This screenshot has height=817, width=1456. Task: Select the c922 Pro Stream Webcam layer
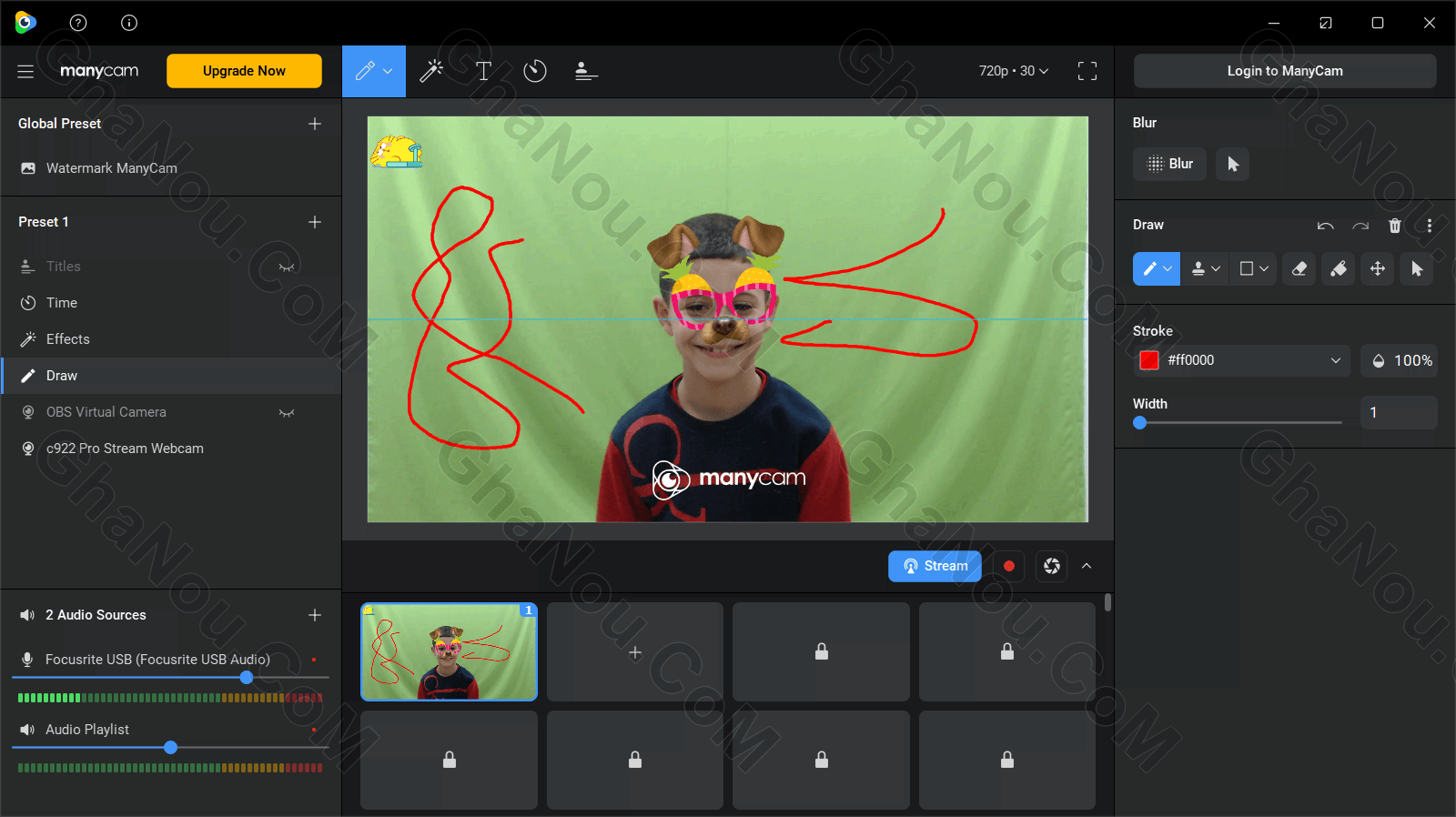171,449
